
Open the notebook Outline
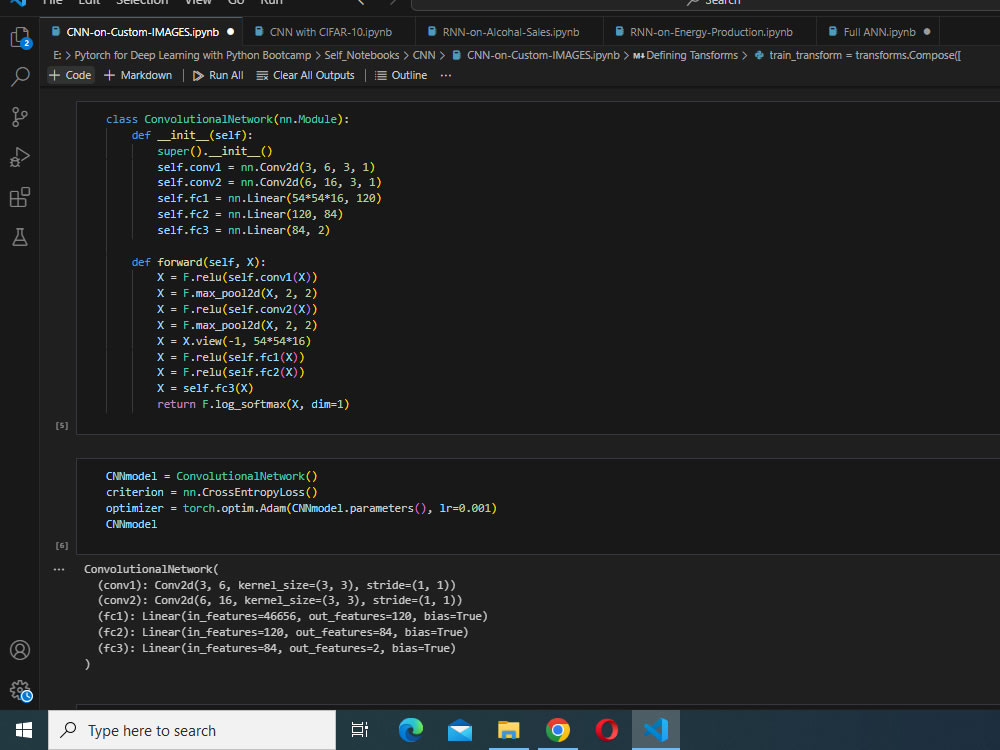click(401, 75)
